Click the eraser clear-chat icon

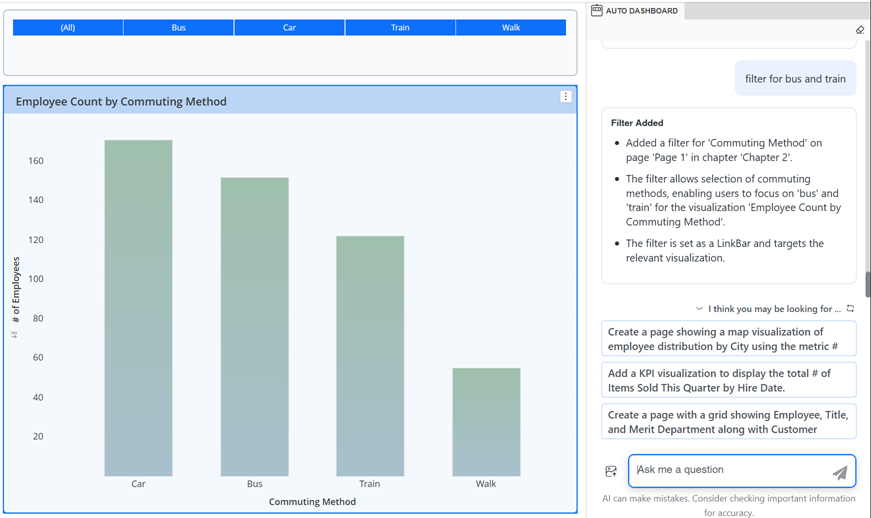(860, 30)
